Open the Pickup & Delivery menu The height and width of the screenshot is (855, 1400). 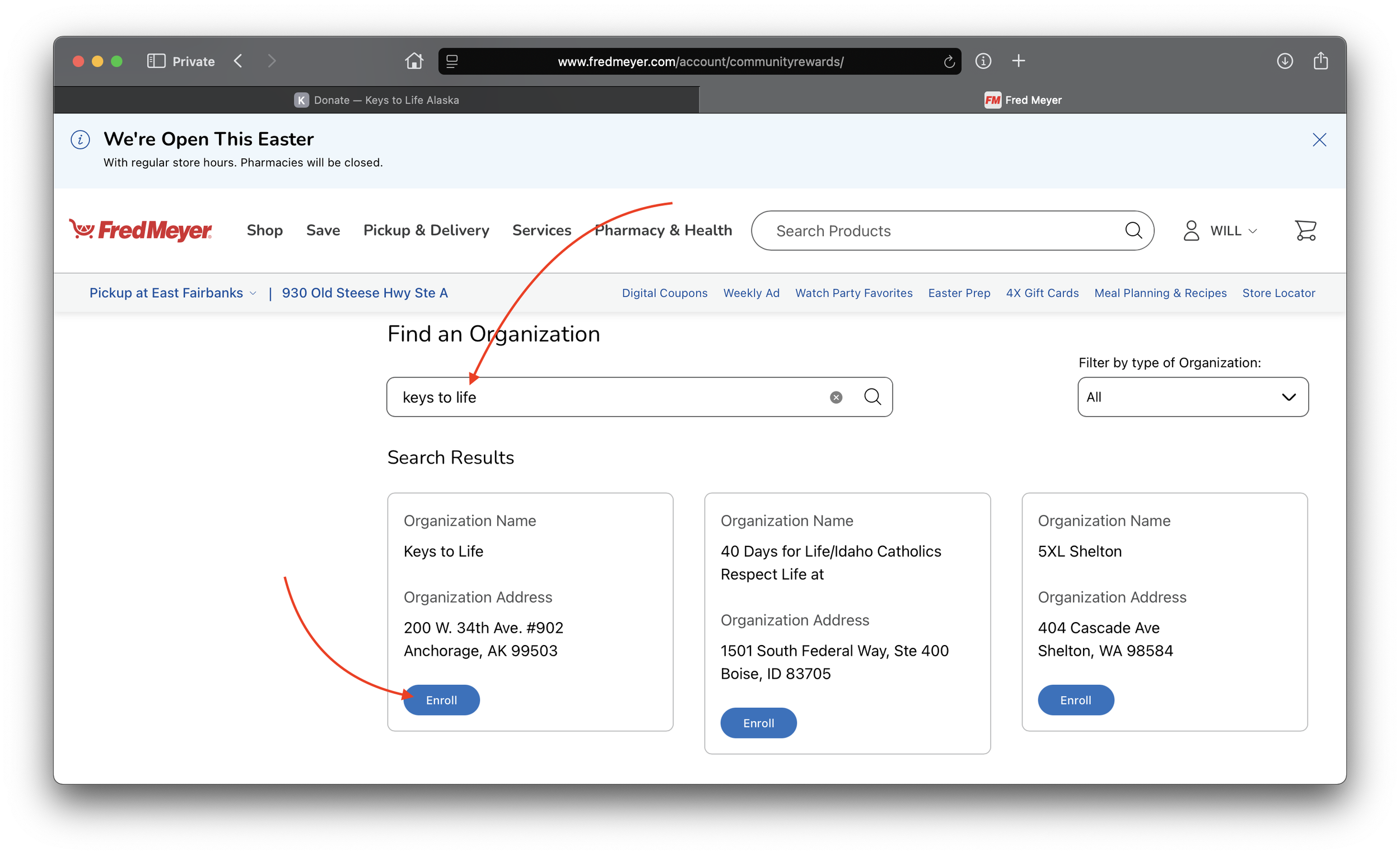[426, 230]
